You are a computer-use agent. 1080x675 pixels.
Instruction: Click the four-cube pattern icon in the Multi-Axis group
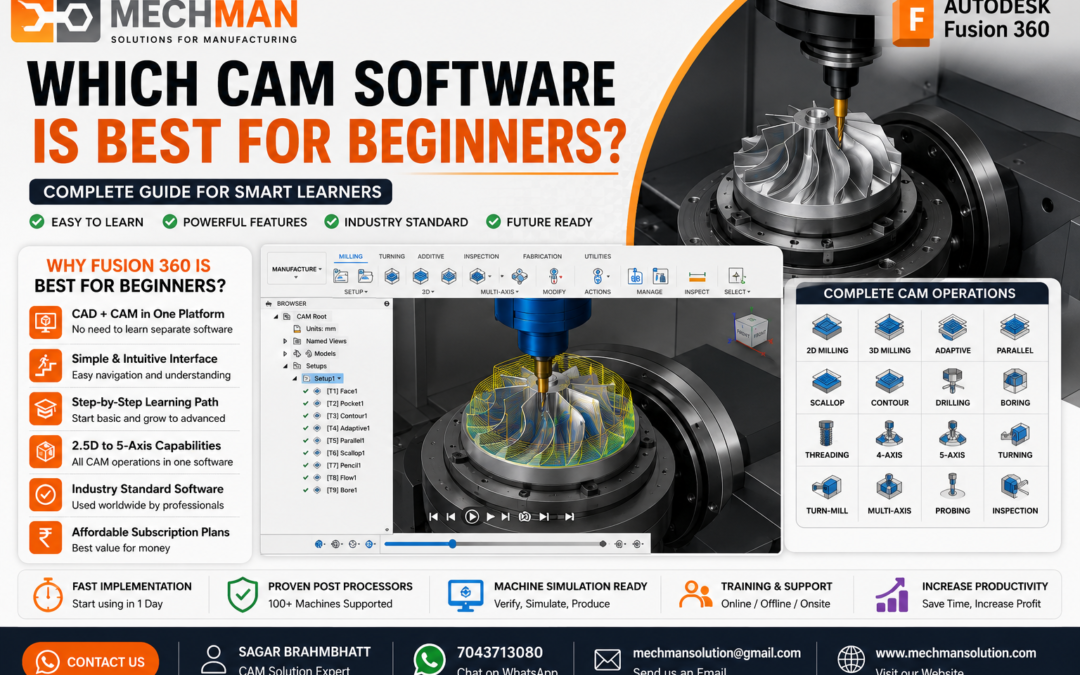[519, 276]
